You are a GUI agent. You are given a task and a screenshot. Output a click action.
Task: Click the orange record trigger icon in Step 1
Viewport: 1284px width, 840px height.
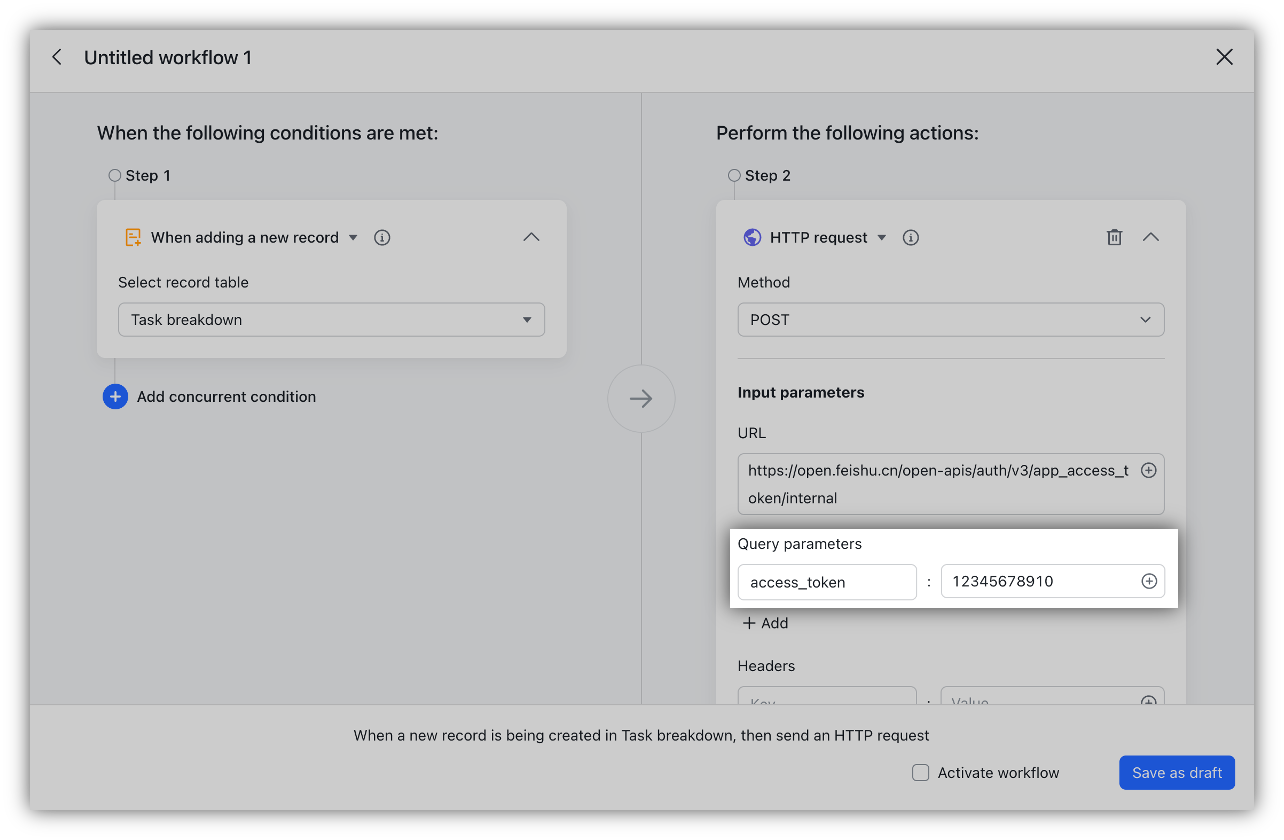133,237
